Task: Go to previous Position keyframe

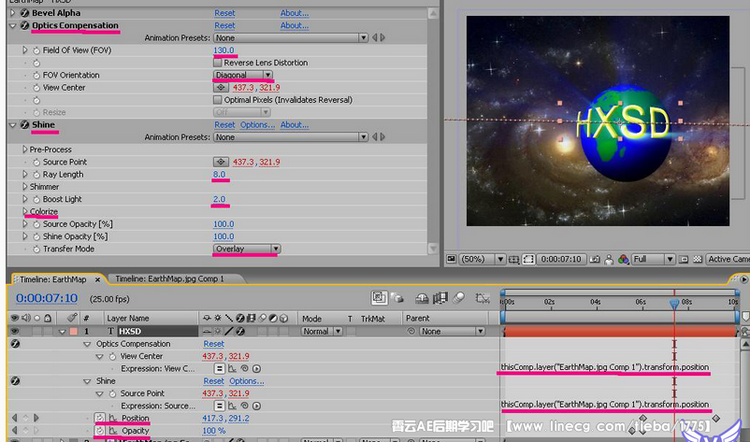Action: pyautogui.click(x=14, y=418)
